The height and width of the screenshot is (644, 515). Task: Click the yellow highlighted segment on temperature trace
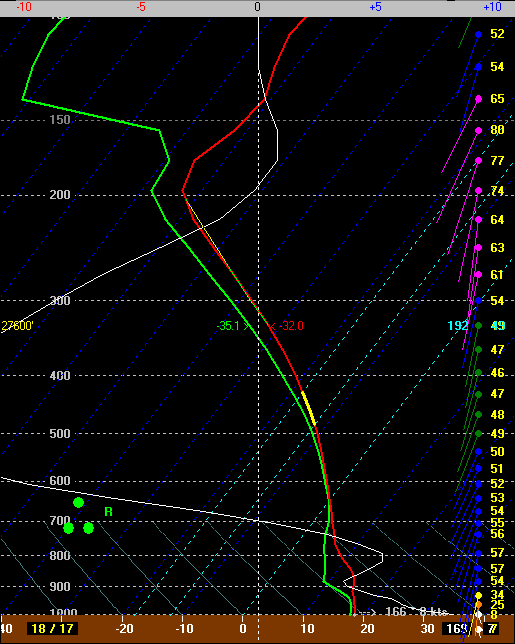coord(308,408)
